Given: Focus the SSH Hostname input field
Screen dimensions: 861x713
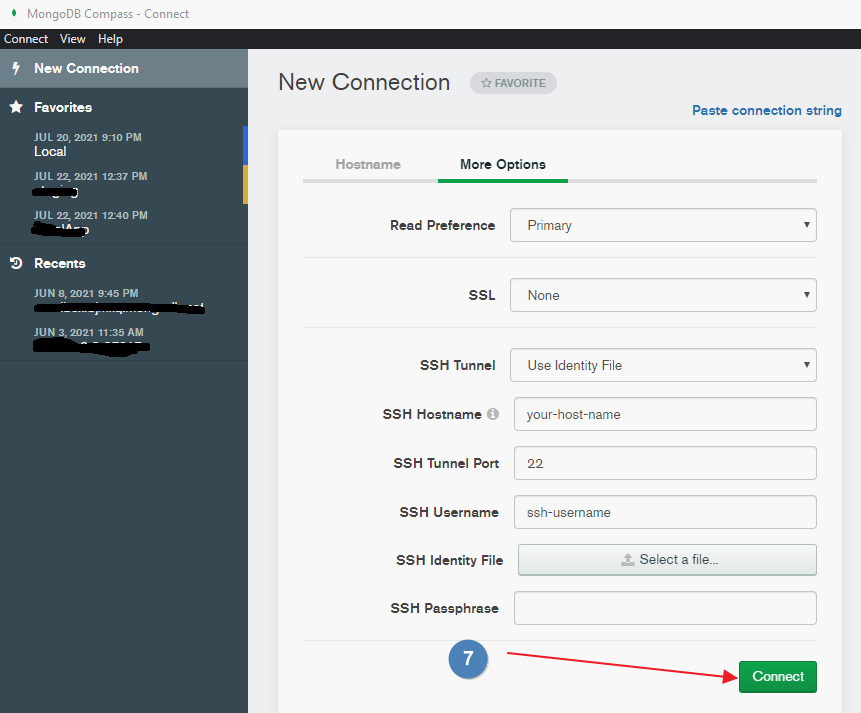Looking at the screenshot, I should (665, 414).
